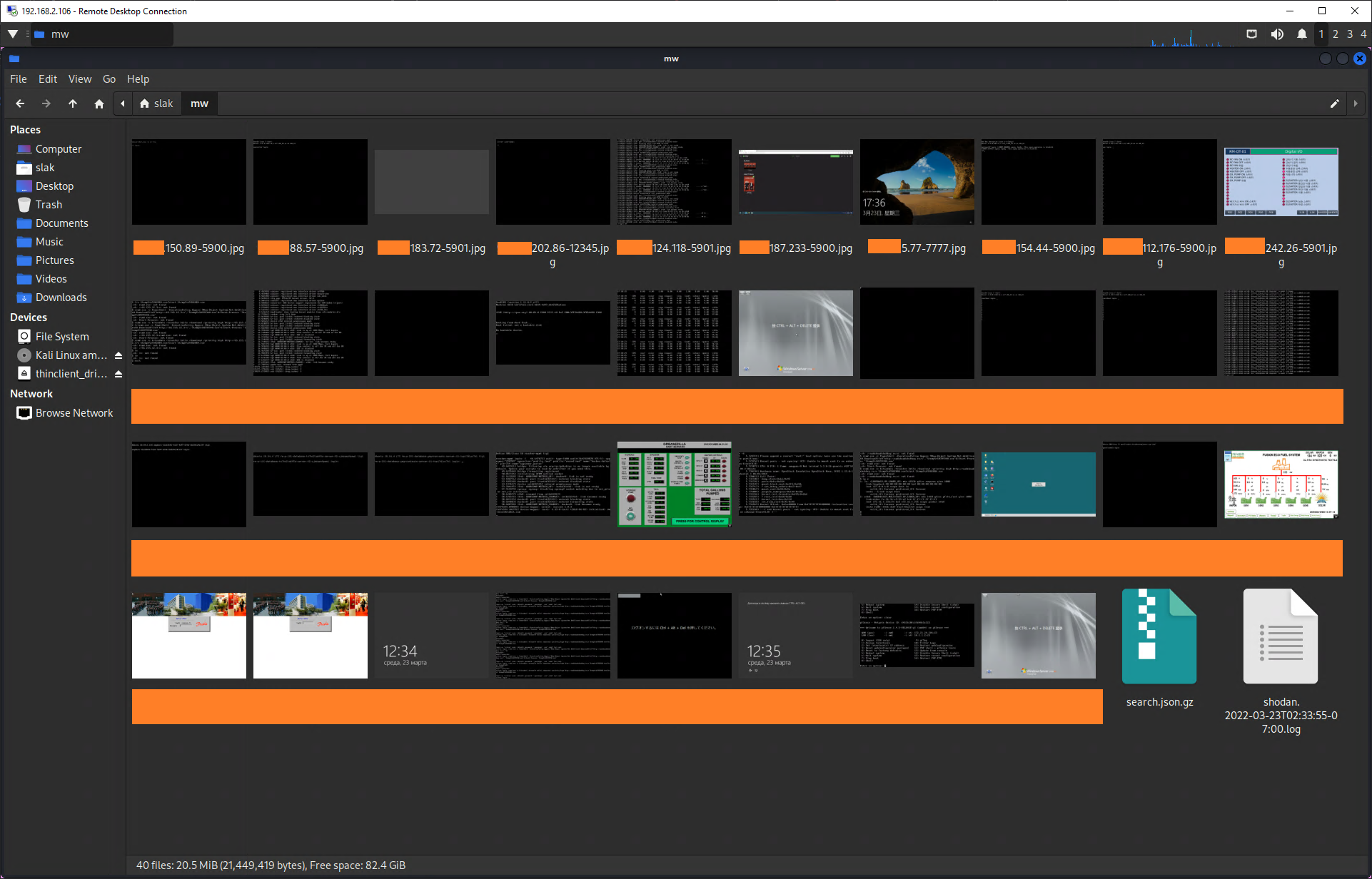The image size is (1372, 879).
Task: Open the Go menu
Action: click(x=109, y=79)
